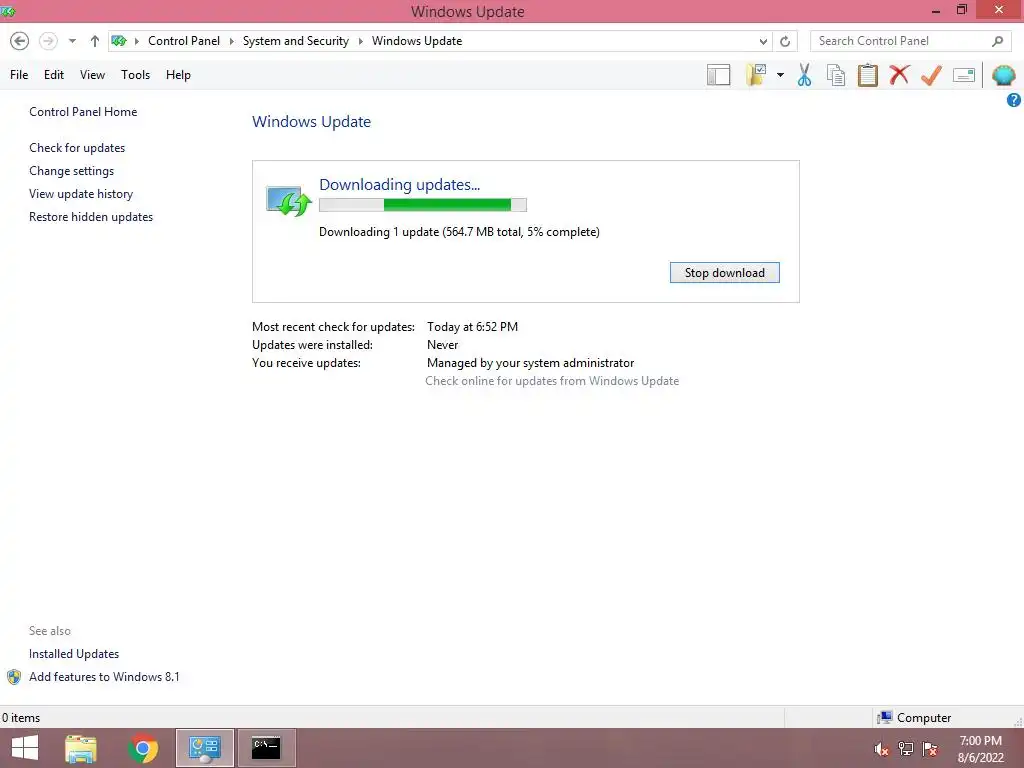Open the View menu

(92, 75)
